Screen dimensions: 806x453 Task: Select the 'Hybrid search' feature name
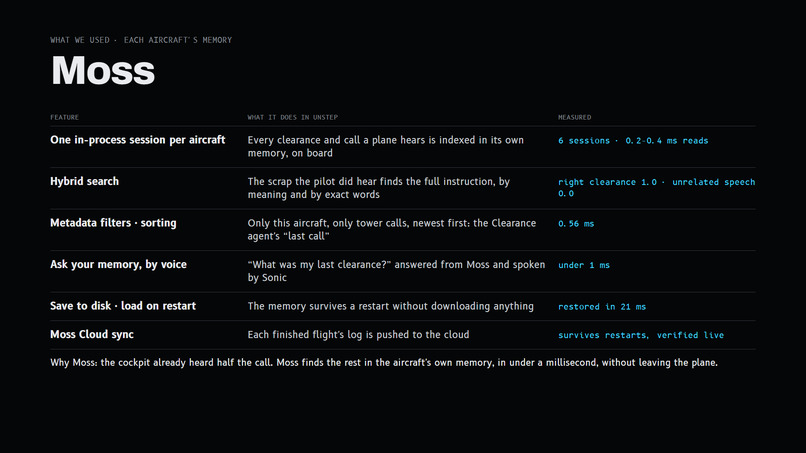[x=84, y=182]
